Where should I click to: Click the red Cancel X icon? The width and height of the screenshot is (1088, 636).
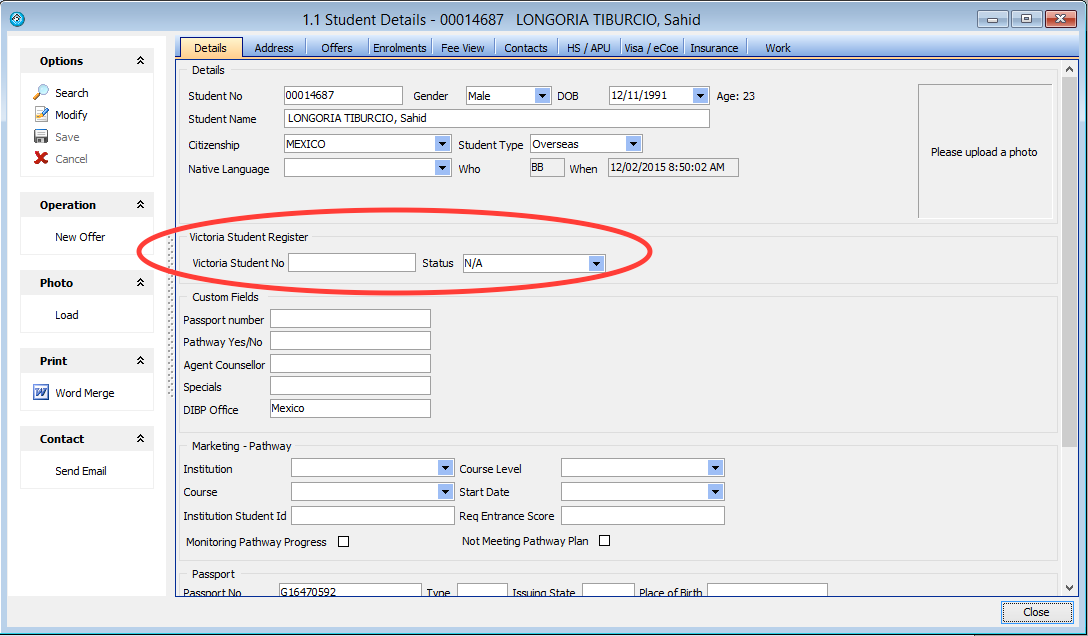pyautogui.click(x=41, y=158)
